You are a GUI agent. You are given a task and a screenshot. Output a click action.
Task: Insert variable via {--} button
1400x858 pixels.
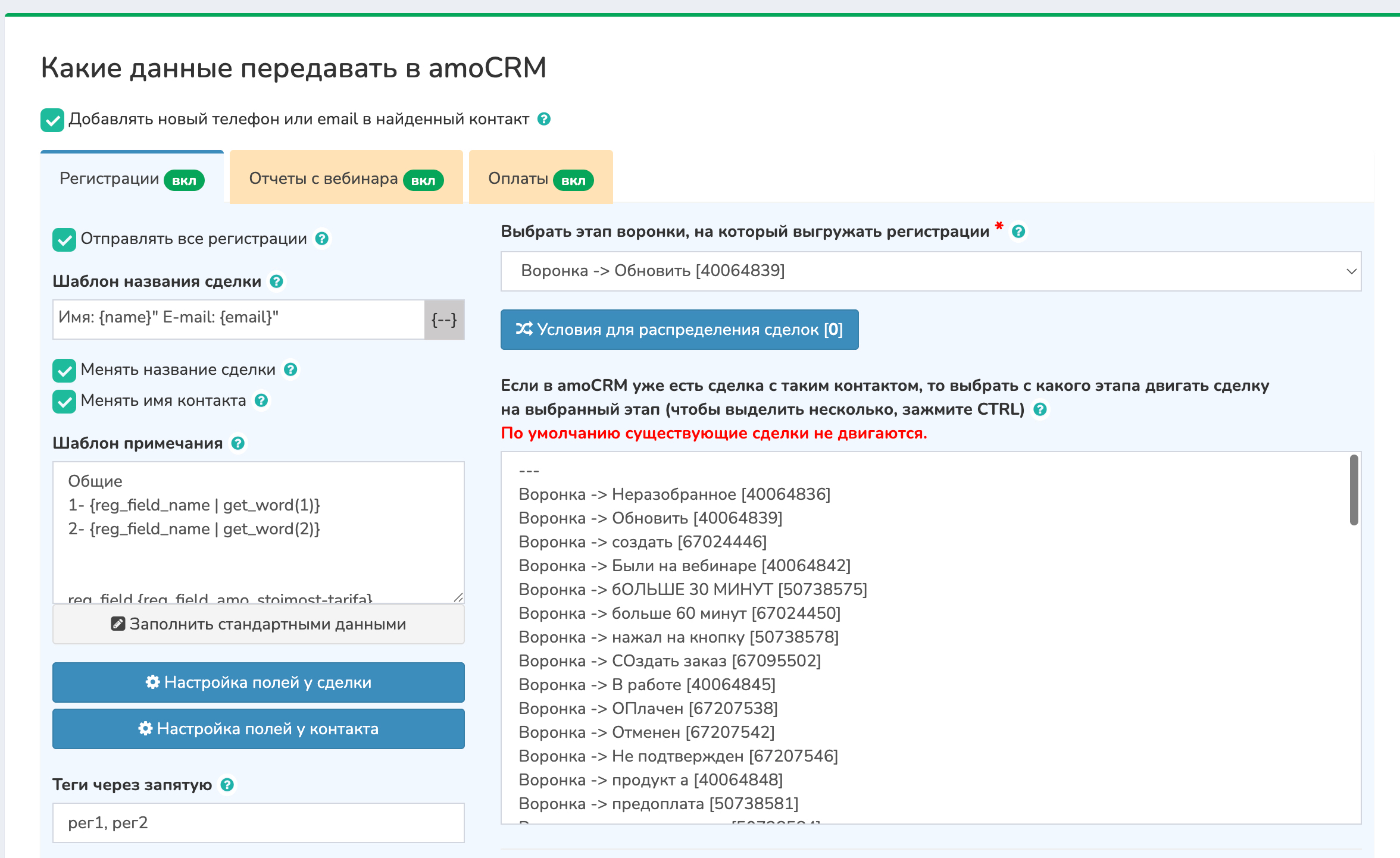click(x=444, y=320)
